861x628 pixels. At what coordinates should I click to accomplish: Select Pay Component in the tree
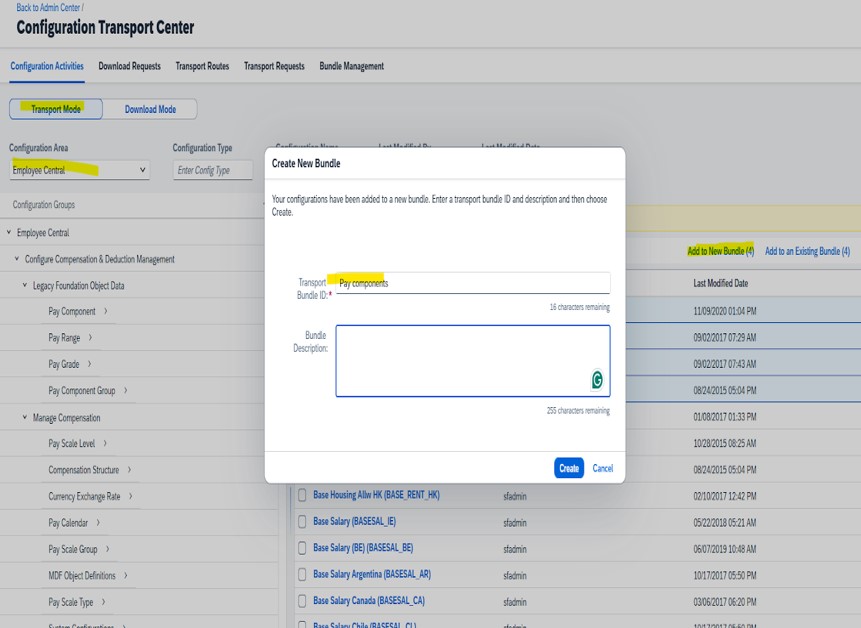(x=72, y=311)
